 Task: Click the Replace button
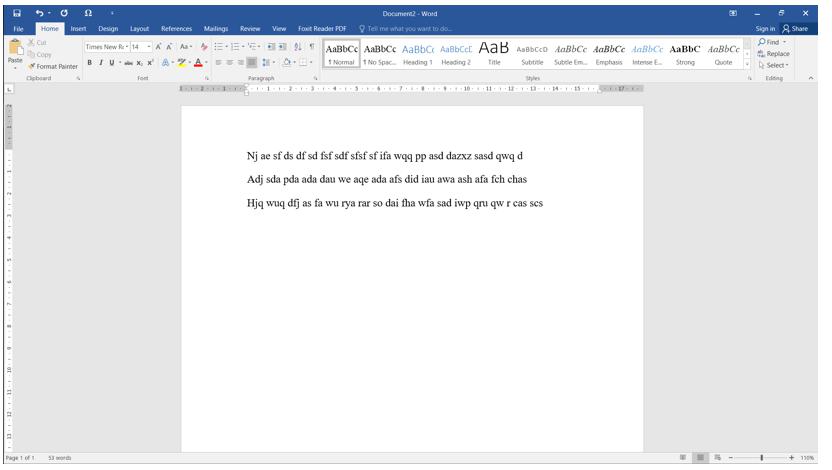click(774, 54)
